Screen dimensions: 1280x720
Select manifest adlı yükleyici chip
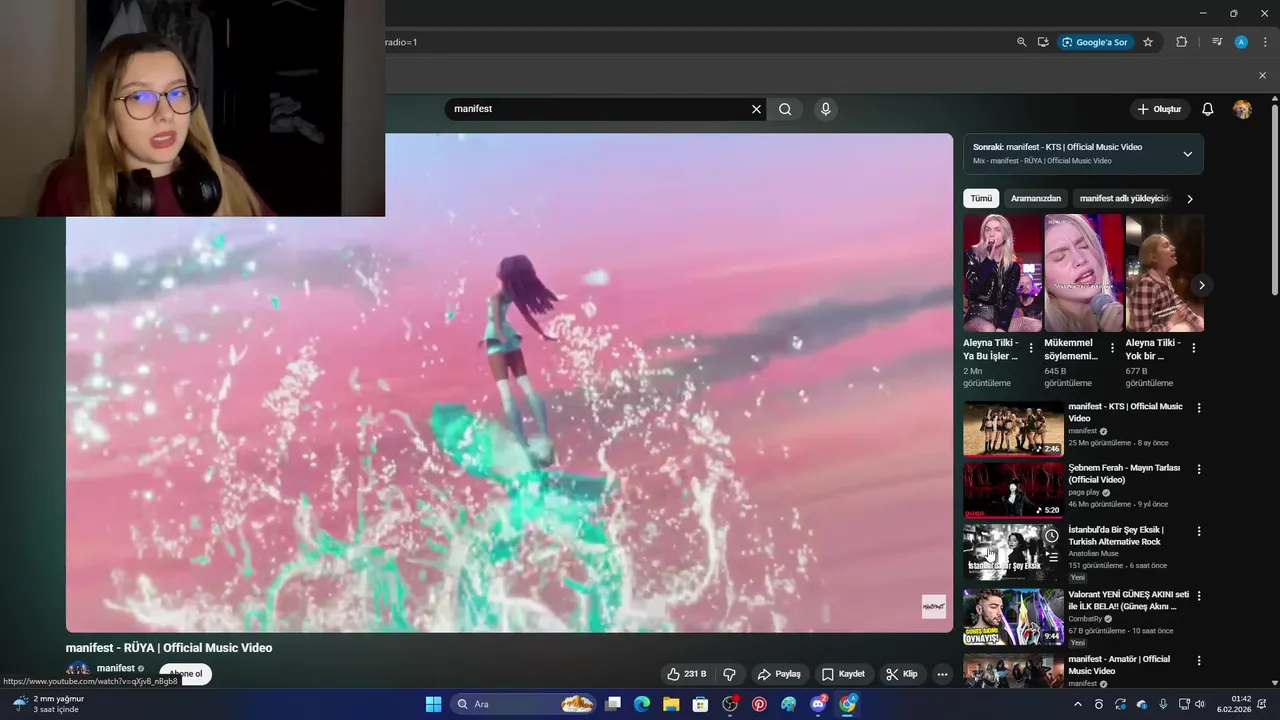pyautogui.click(x=1124, y=198)
